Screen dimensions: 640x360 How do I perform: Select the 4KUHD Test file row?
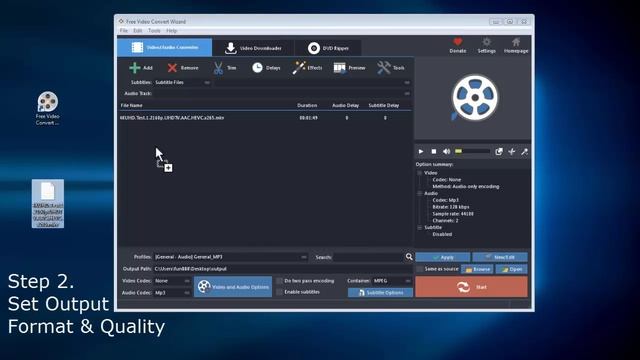(264, 118)
